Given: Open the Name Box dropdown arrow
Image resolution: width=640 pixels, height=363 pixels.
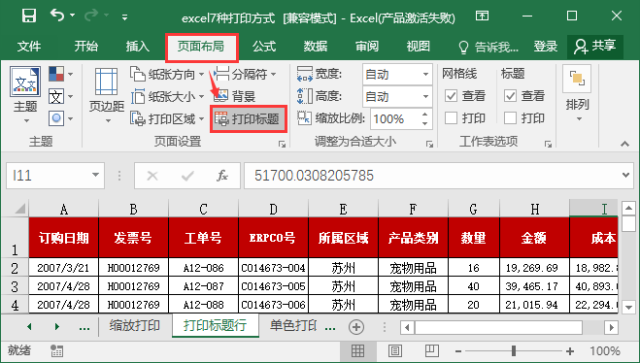Looking at the screenshot, I should click(x=96, y=175).
